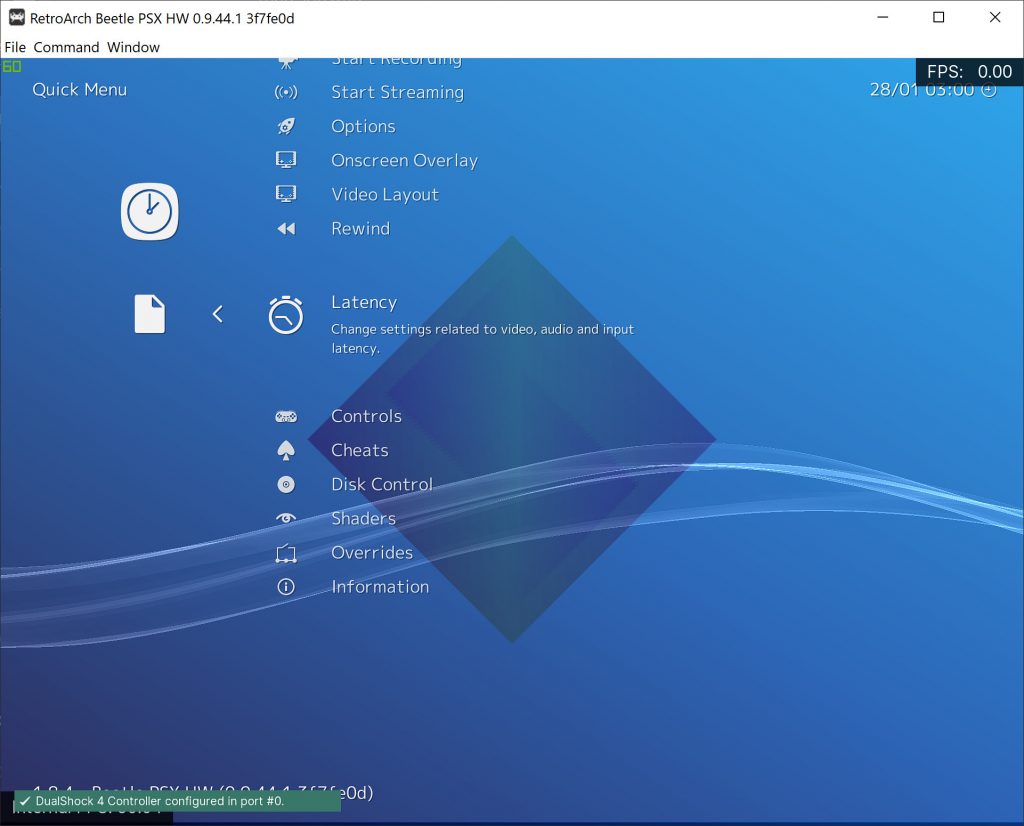Viewport: 1024px width, 826px height.
Task: Open the Latency settings entry
Action: coord(364,302)
